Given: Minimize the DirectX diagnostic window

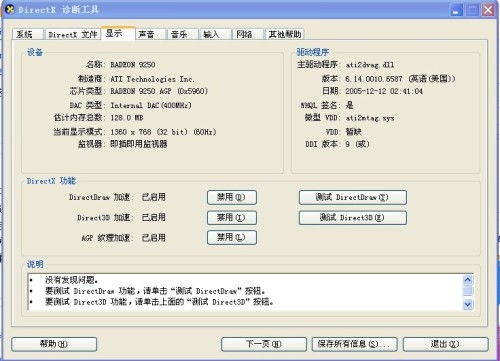Looking at the screenshot, I should (x=456, y=10).
